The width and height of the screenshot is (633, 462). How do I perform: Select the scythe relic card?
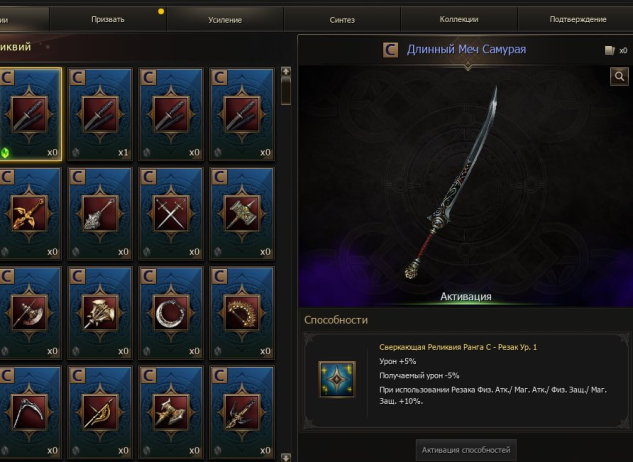tap(29, 412)
